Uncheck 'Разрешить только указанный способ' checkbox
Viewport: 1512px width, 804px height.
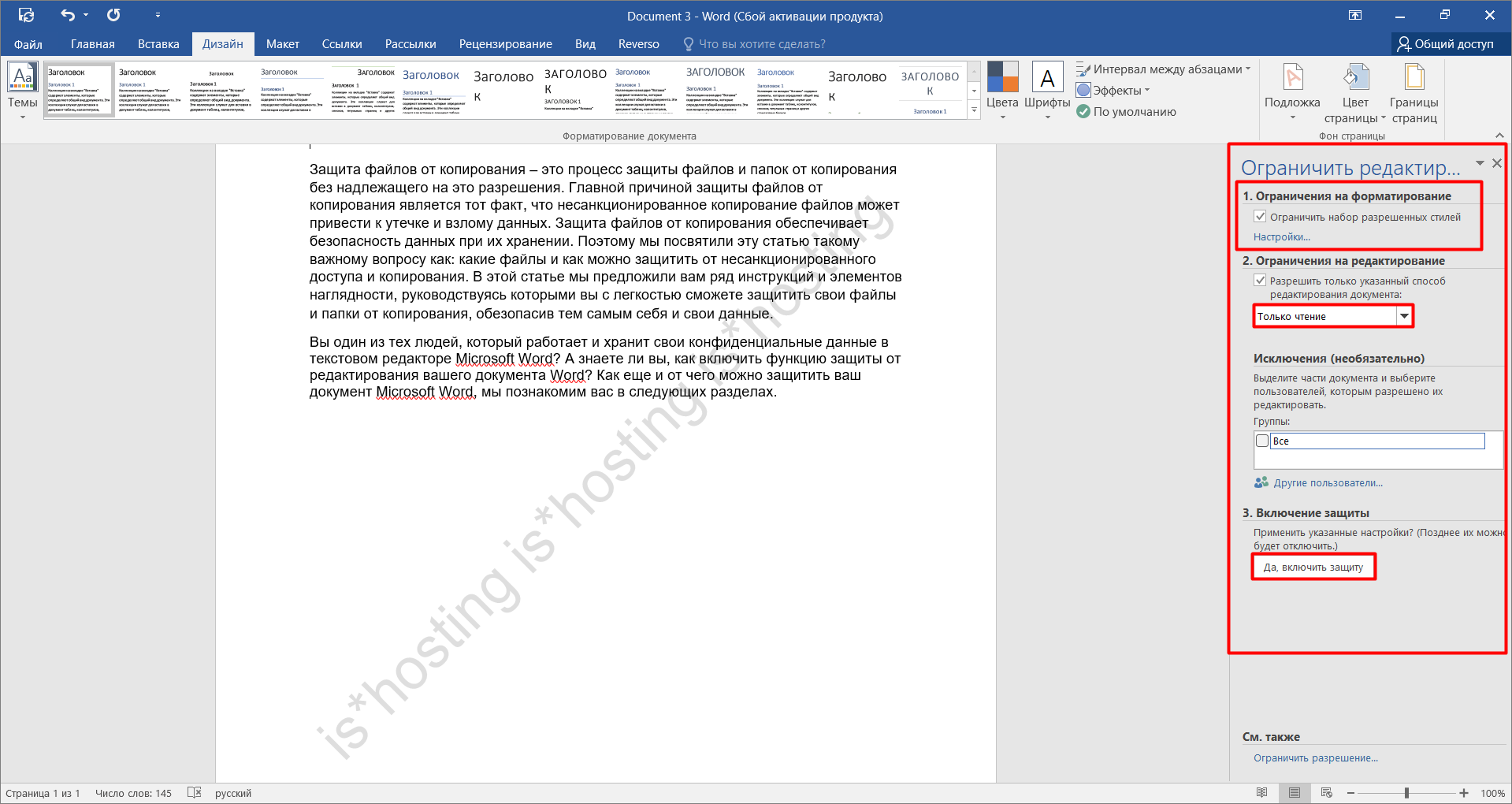click(1260, 281)
